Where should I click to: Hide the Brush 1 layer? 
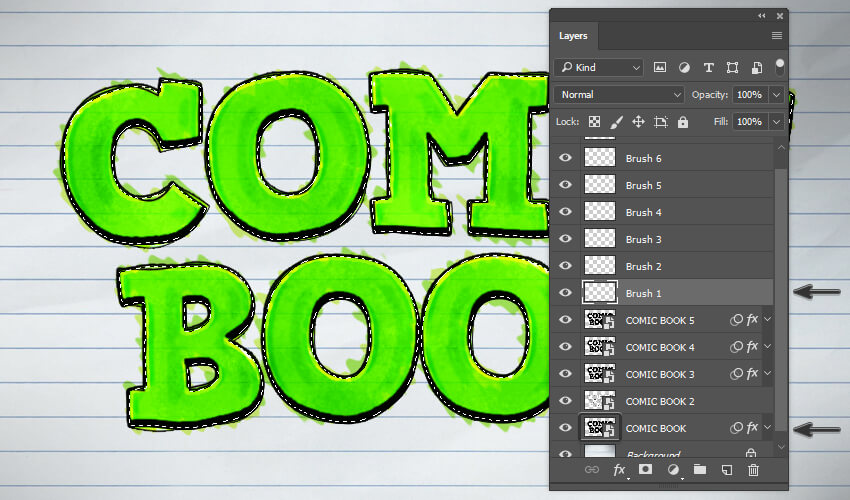coord(565,293)
